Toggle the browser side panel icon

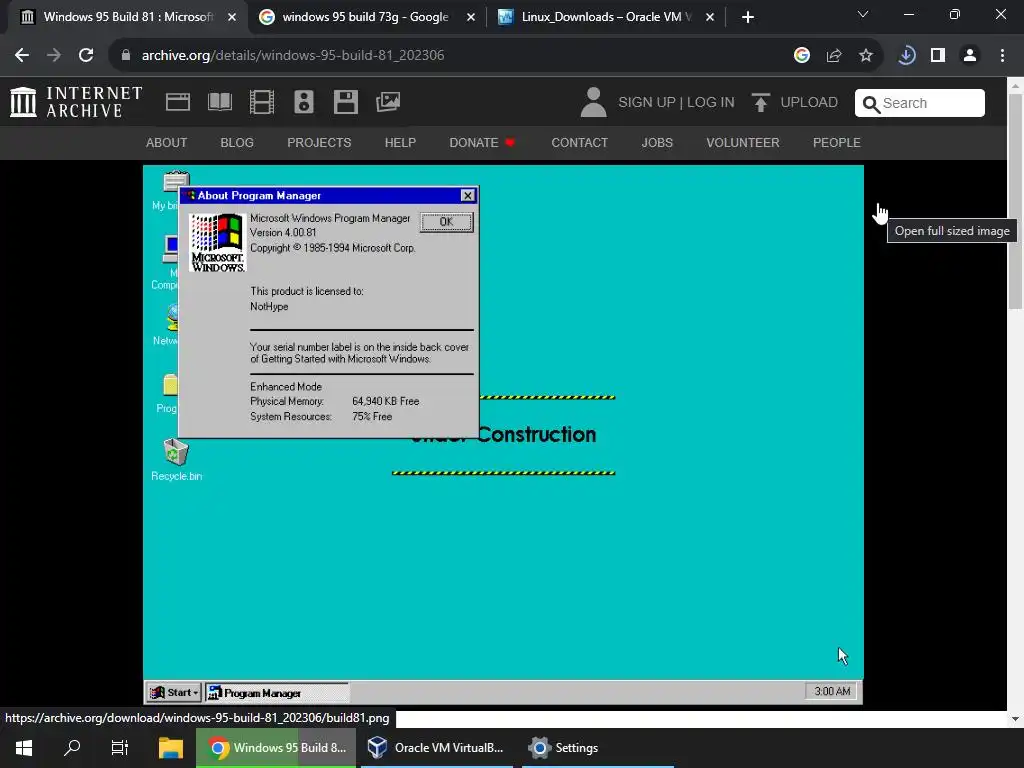[938, 56]
